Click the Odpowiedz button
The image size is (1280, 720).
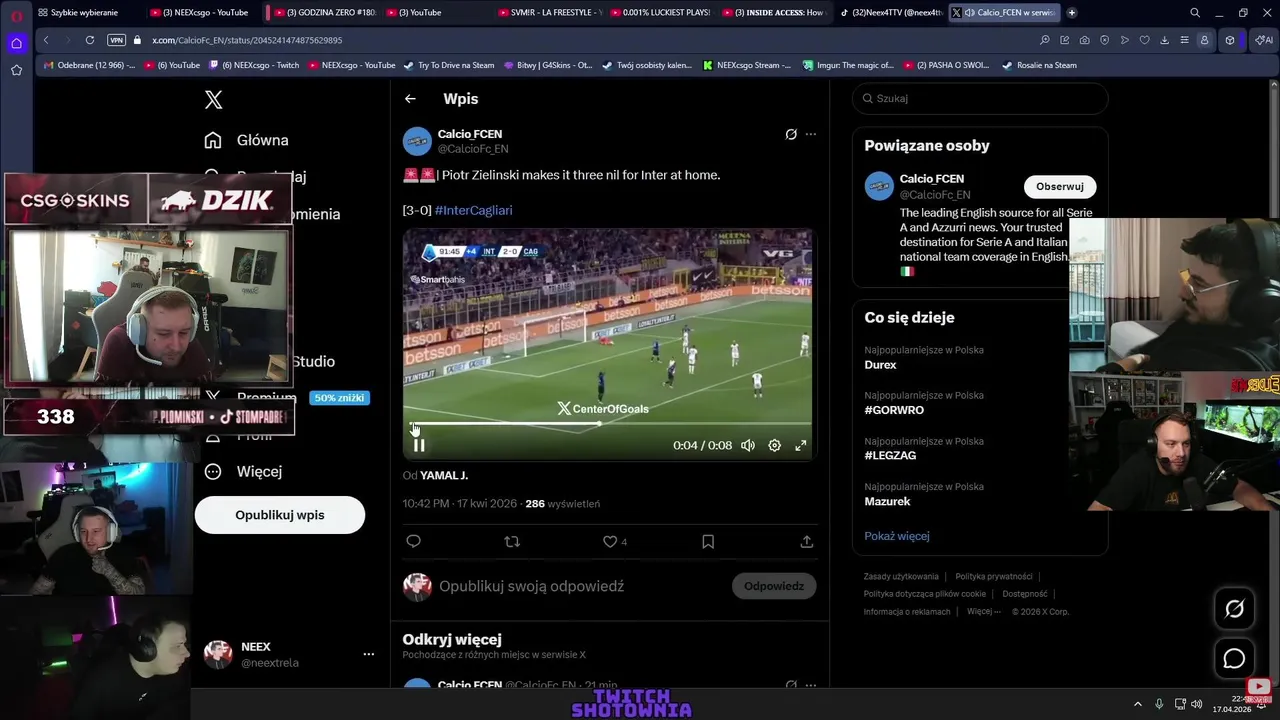coord(773,586)
